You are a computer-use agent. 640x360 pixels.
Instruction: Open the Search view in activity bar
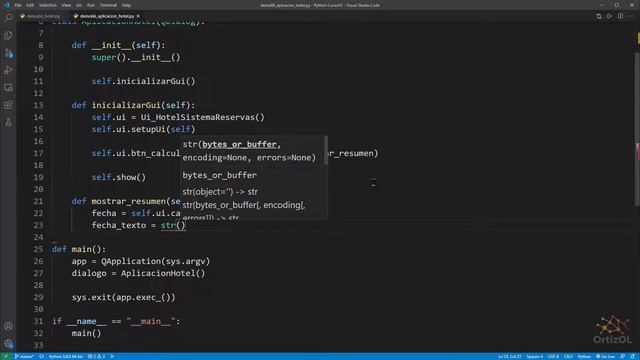(x=8, y=18)
